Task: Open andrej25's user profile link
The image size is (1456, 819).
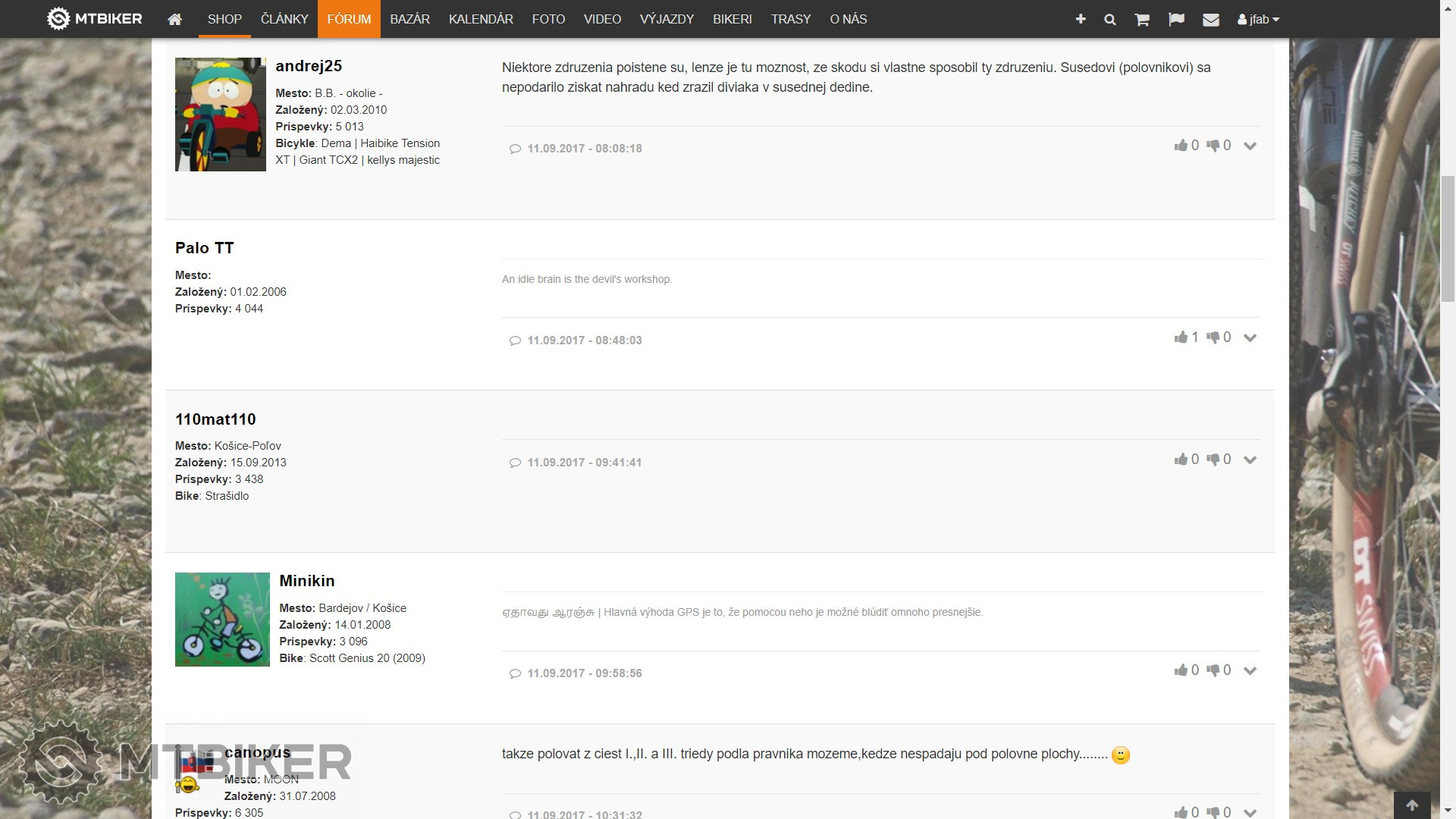Action: [309, 66]
